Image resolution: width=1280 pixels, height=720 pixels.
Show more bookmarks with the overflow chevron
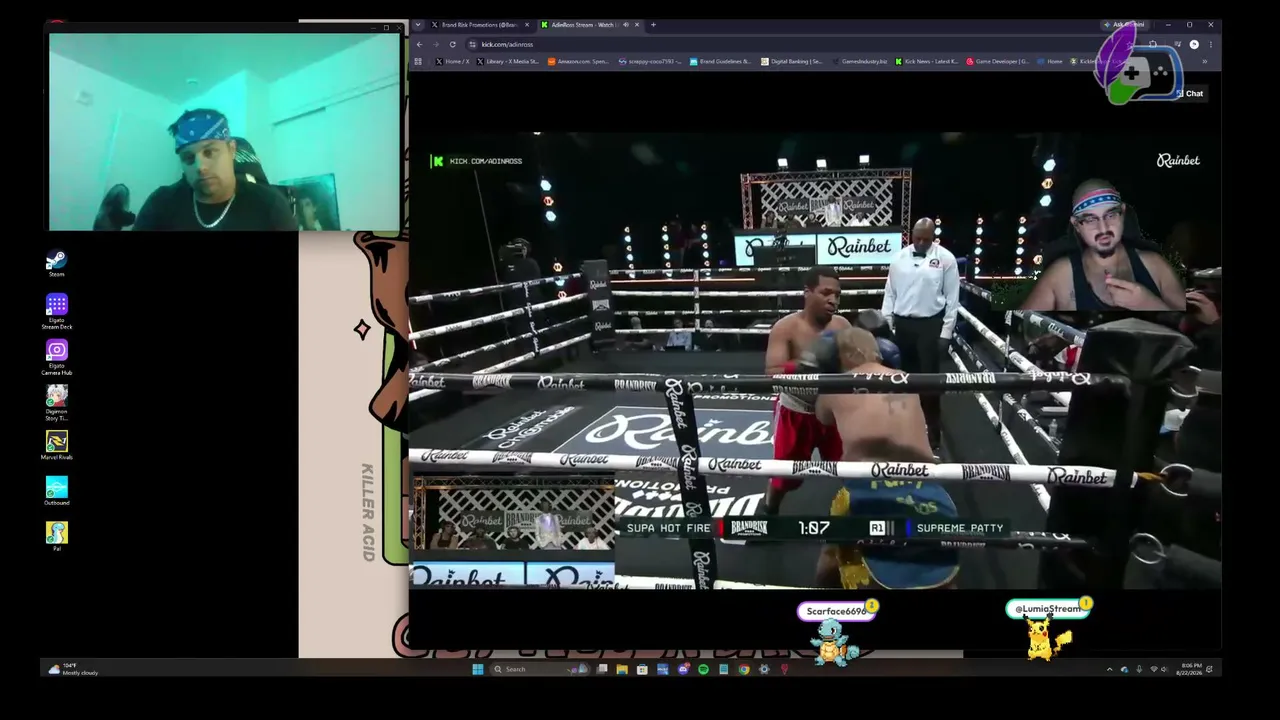pos(1204,62)
